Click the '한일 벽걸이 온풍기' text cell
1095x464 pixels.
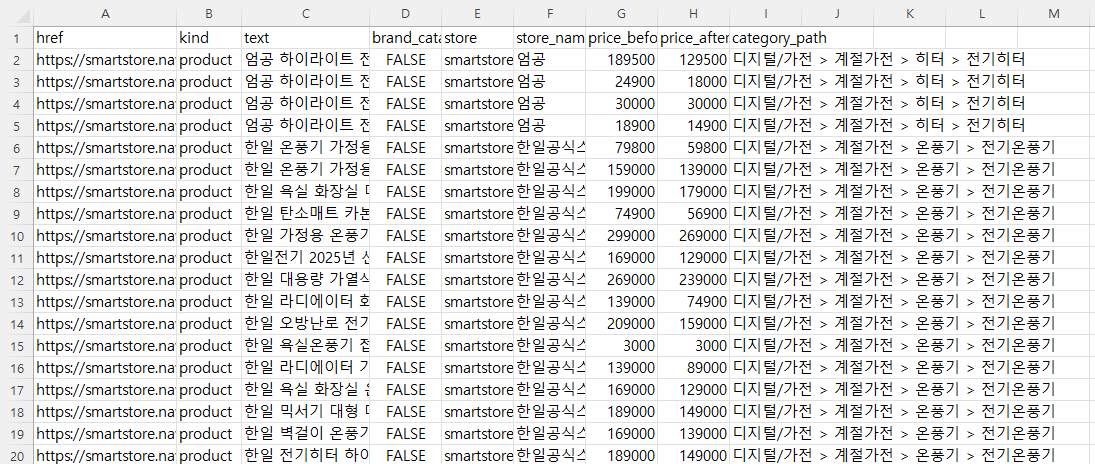pos(306,434)
